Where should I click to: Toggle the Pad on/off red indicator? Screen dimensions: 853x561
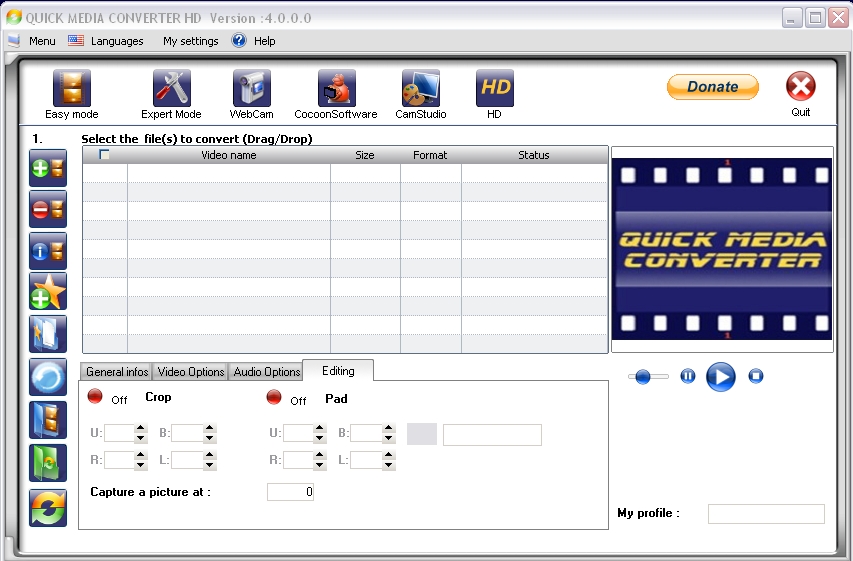pyautogui.click(x=274, y=397)
